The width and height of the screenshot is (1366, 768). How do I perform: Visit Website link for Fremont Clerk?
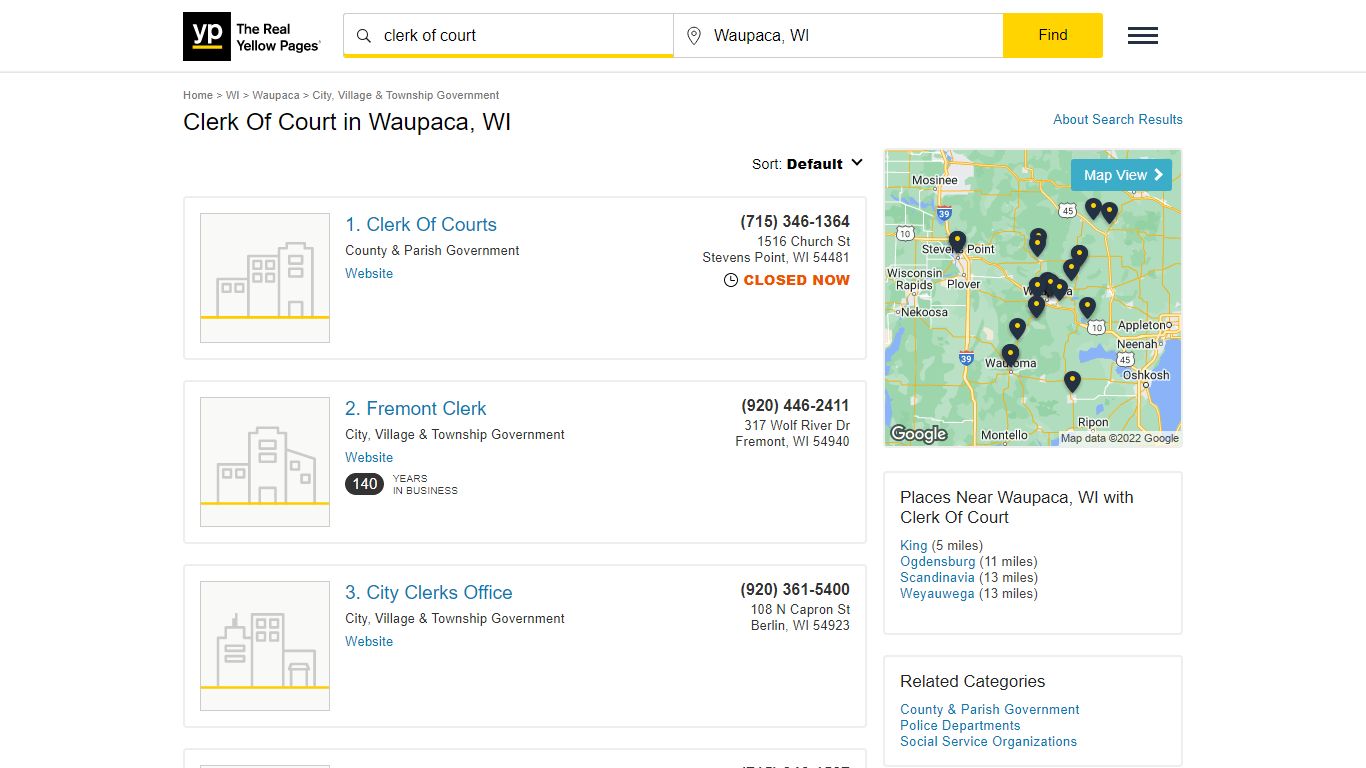click(x=369, y=457)
